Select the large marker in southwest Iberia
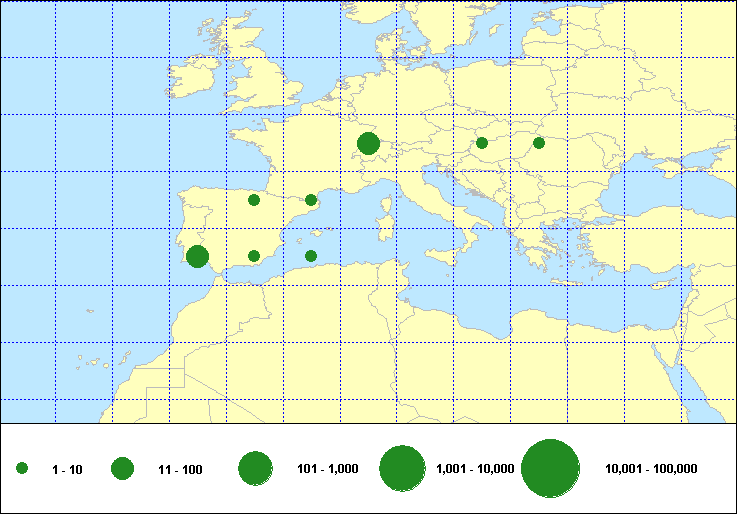 [x=197, y=257]
